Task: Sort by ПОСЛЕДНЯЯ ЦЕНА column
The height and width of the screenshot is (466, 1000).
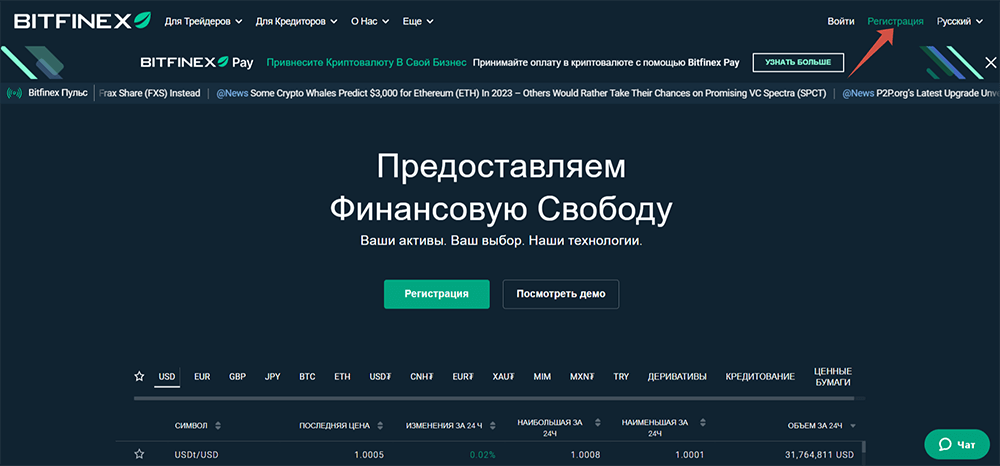Action: (341, 426)
